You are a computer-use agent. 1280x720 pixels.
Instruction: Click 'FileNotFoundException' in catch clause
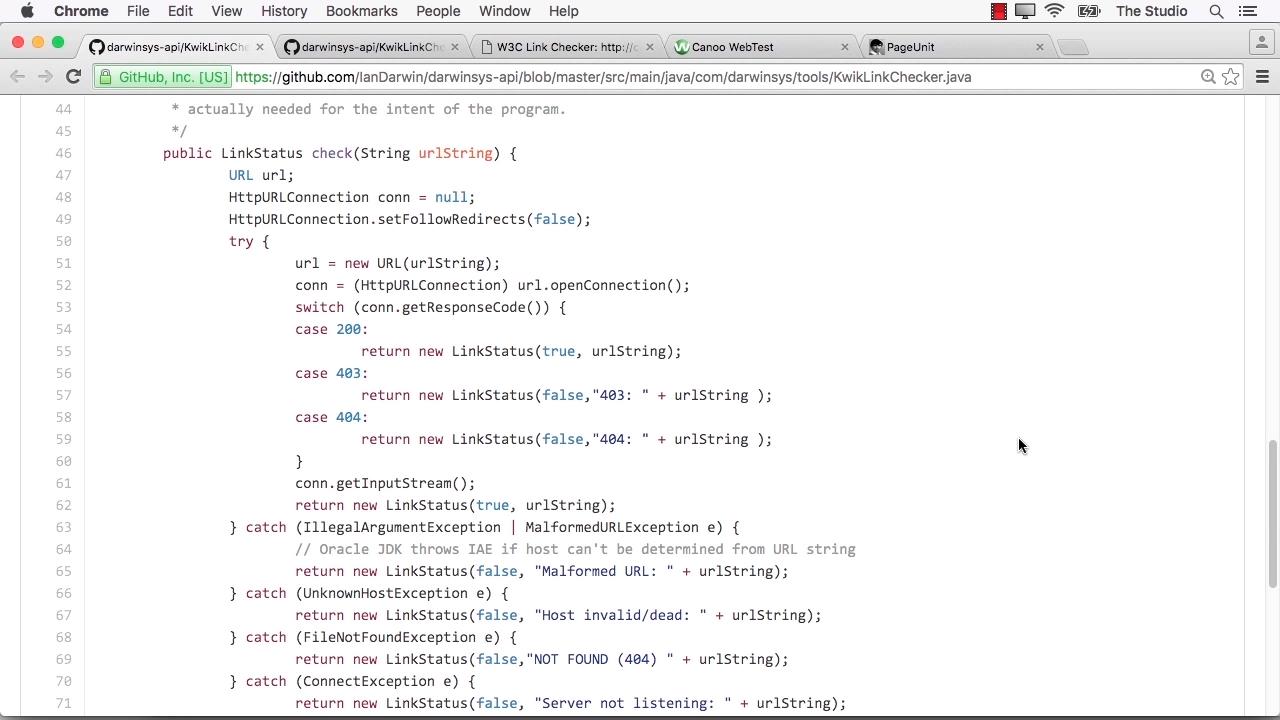pyautogui.click(x=389, y=637)
